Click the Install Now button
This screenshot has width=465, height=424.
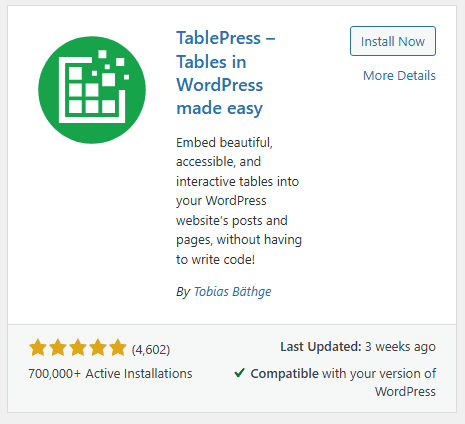pos(393,41)
